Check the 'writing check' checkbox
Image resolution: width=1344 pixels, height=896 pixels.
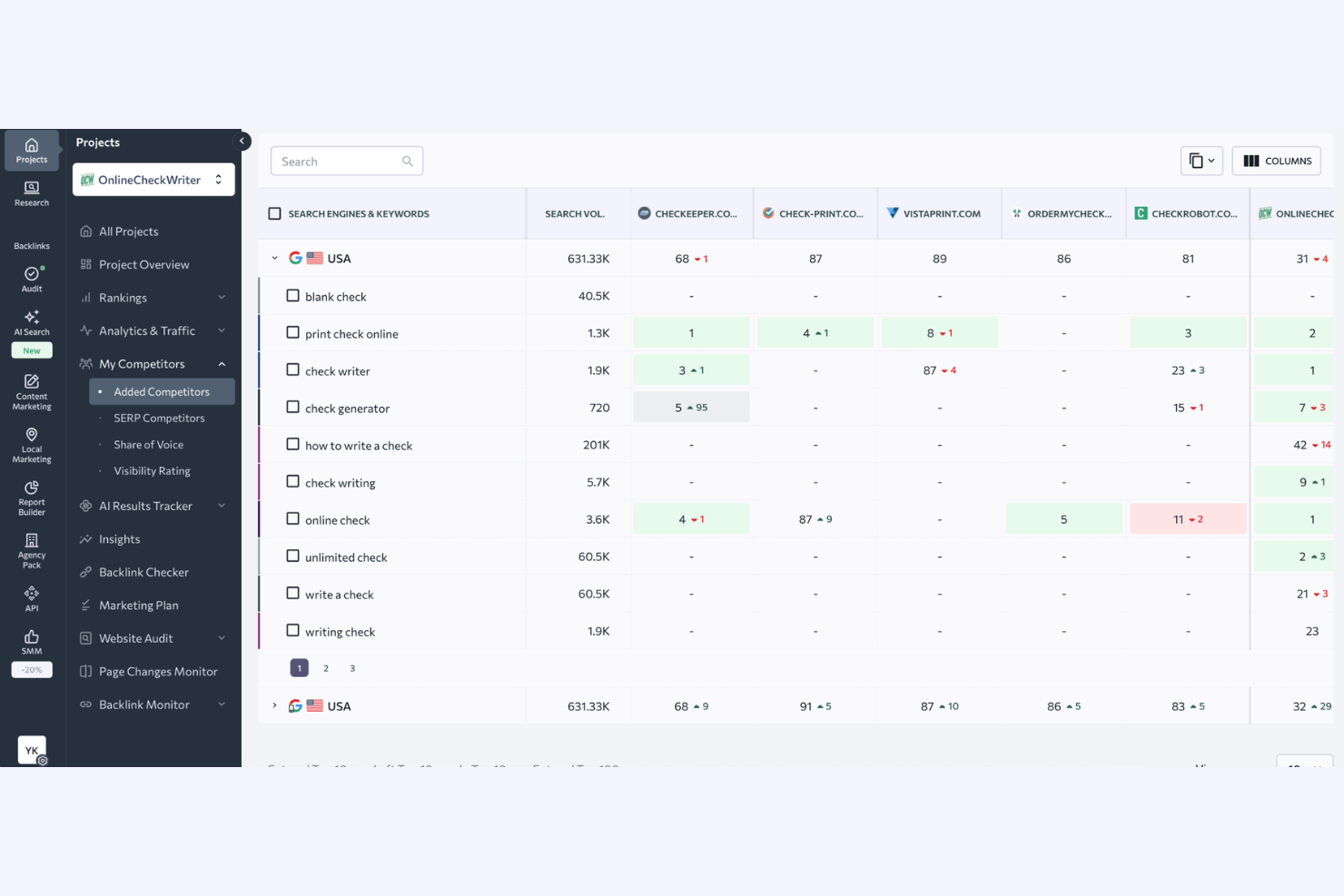[x=292, y=631]
